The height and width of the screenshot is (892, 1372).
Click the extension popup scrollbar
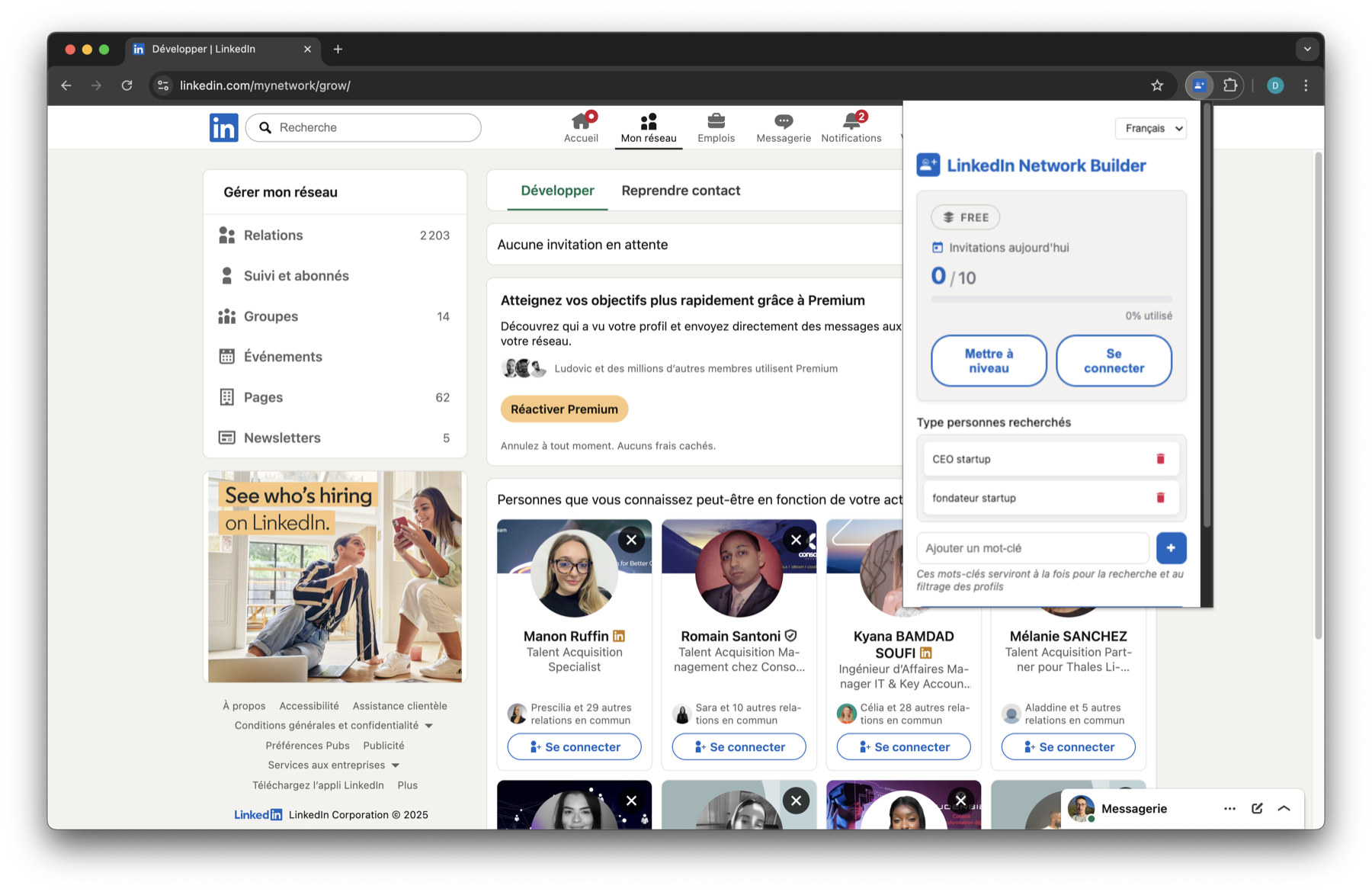1207,316
